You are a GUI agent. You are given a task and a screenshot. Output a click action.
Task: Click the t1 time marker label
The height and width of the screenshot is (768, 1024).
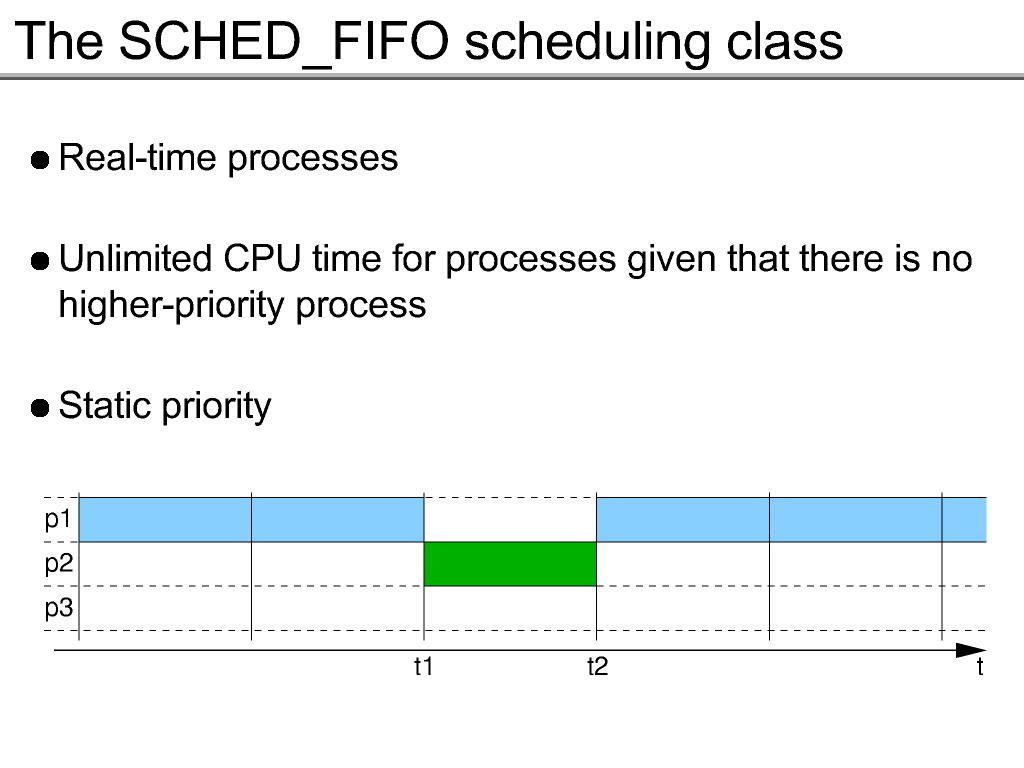[x=424, y=667]
